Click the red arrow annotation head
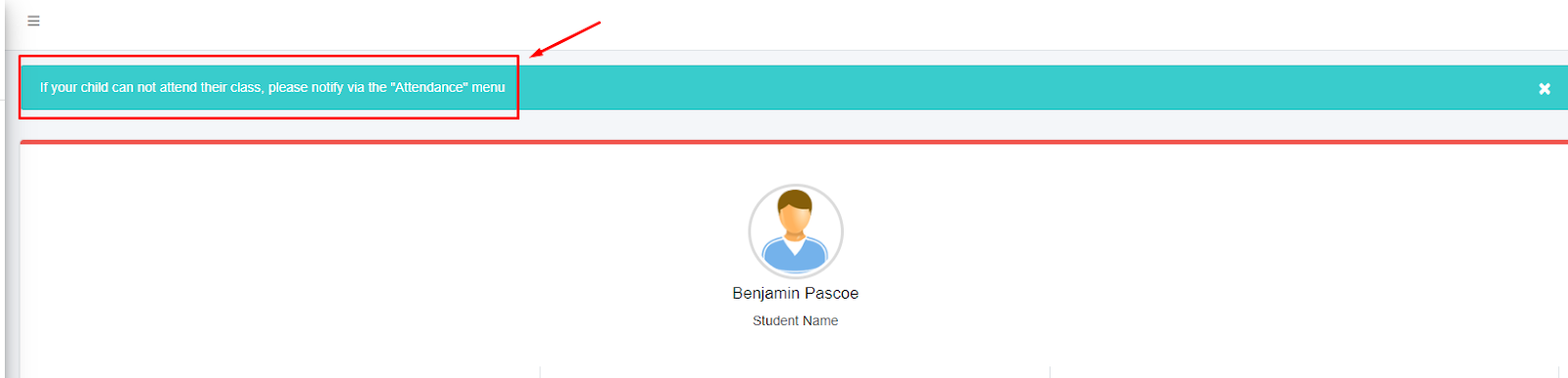Screen dimensions: 1568x378 (536, 54)
